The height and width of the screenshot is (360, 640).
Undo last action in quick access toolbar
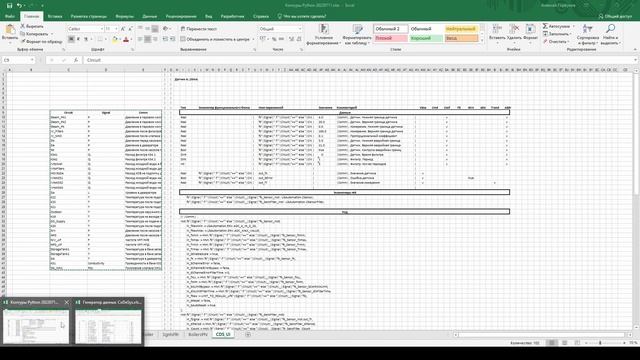19,5
